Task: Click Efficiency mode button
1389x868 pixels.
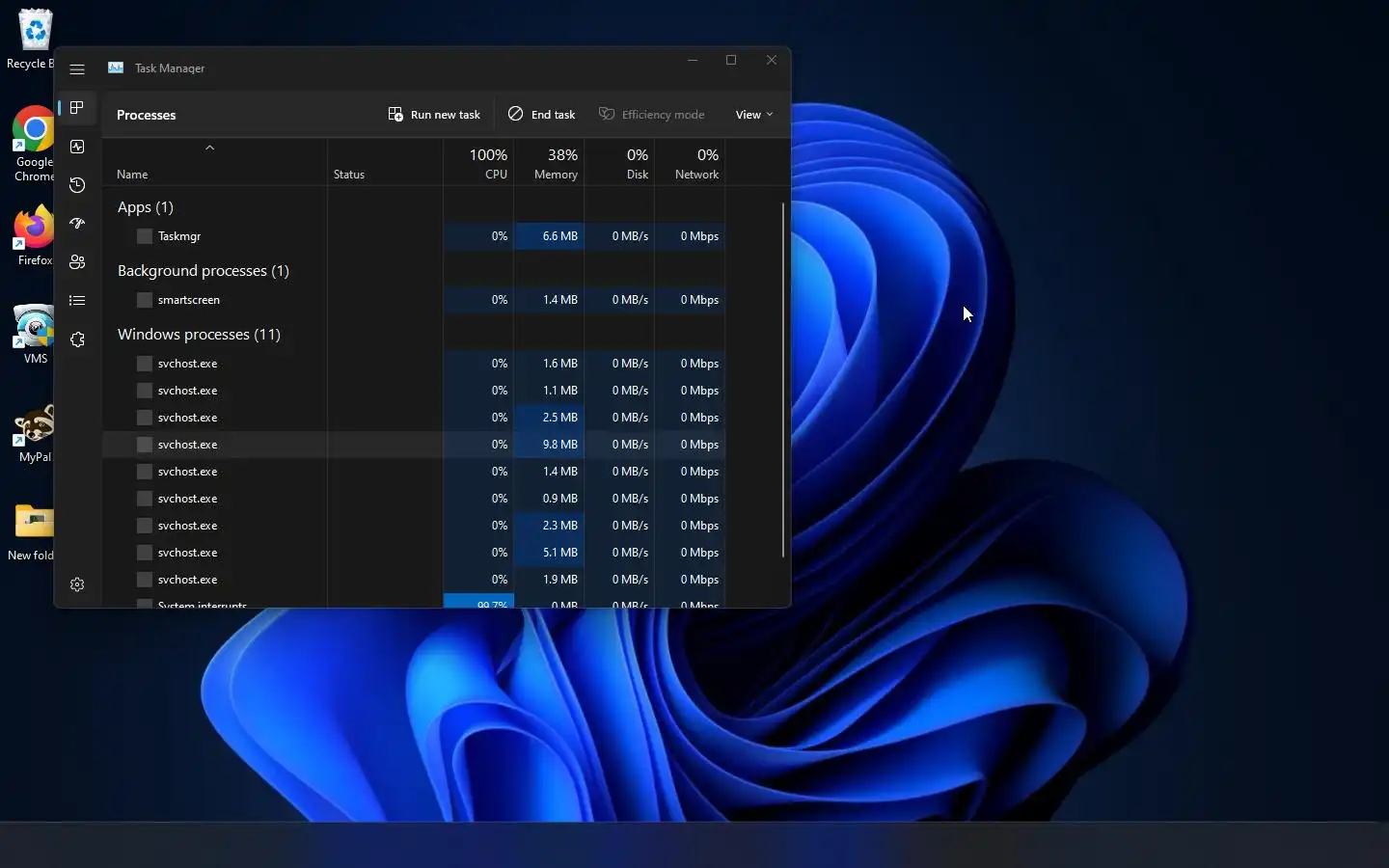Action: 652,115
